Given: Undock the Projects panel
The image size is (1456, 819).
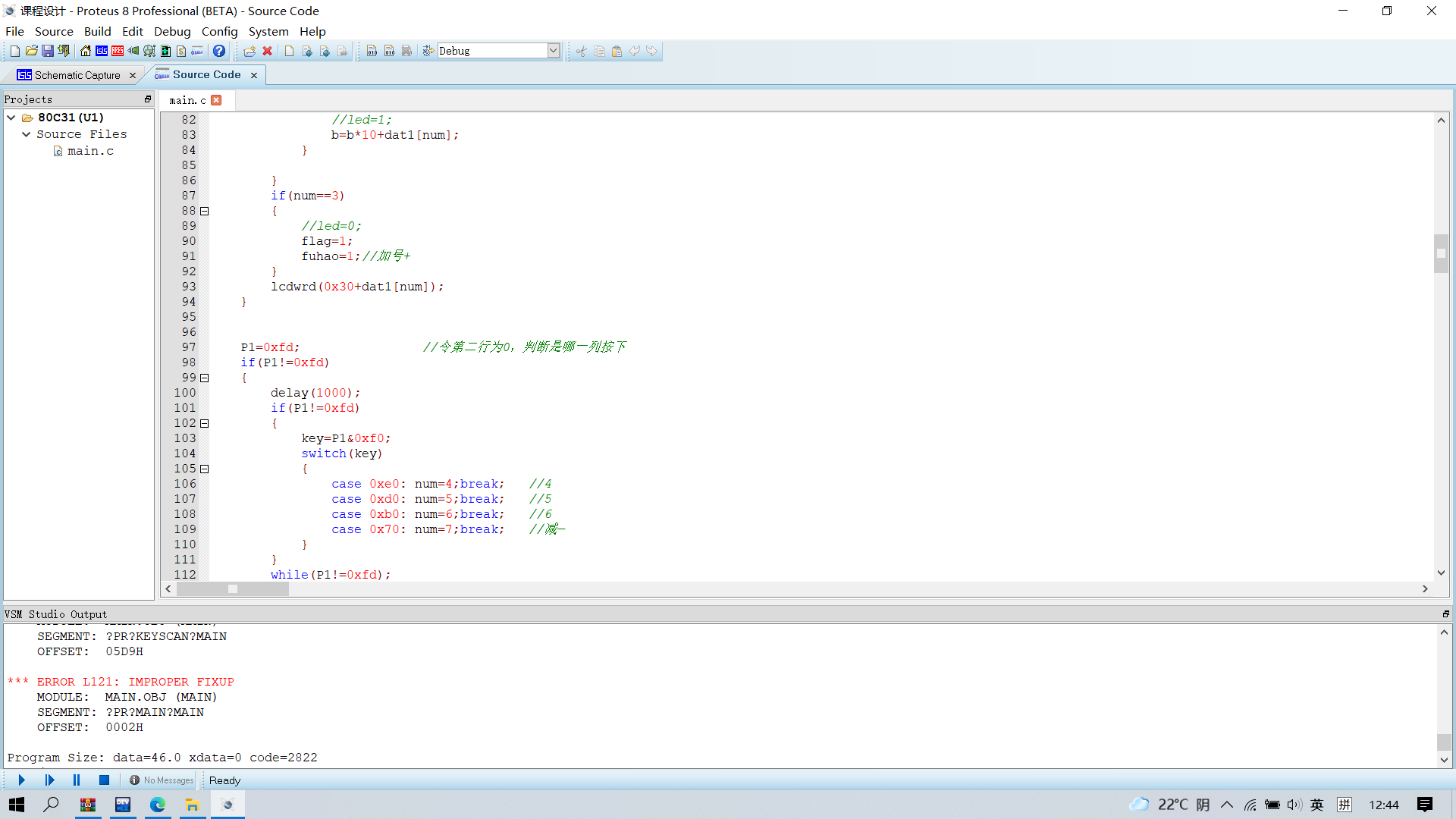Looking at the screenshot, I should (x=148, y=99).
